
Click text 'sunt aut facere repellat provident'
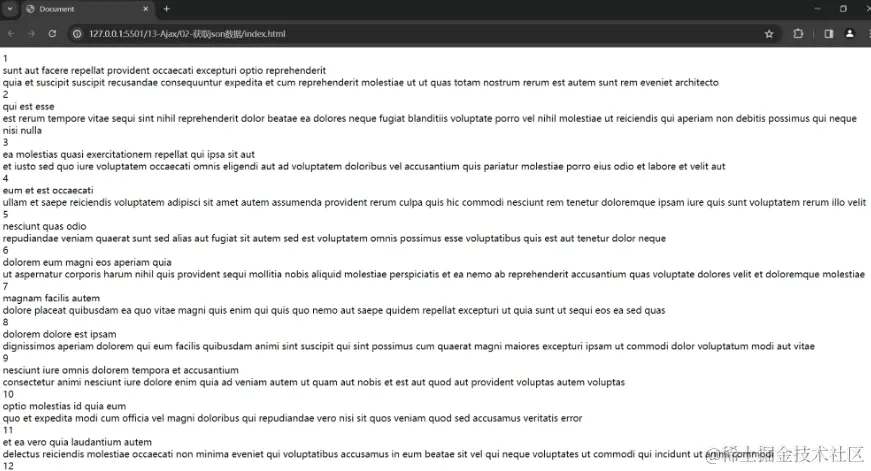tap(76, 71)
